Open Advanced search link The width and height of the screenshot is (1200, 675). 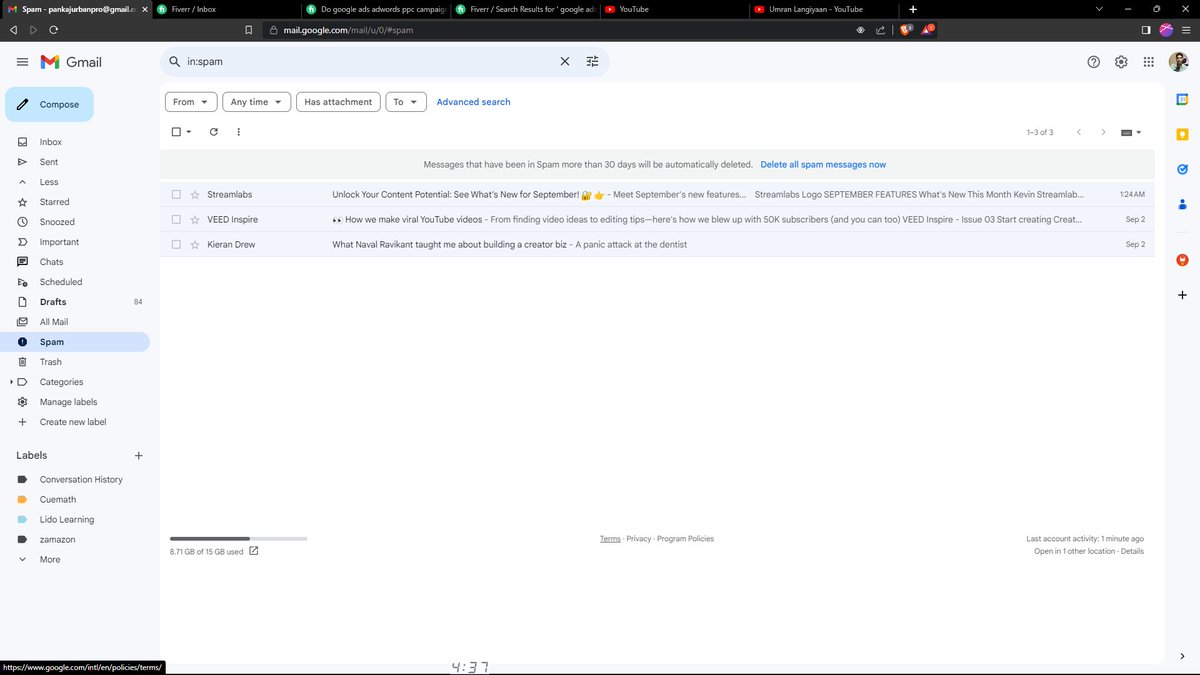pos(473,102)
